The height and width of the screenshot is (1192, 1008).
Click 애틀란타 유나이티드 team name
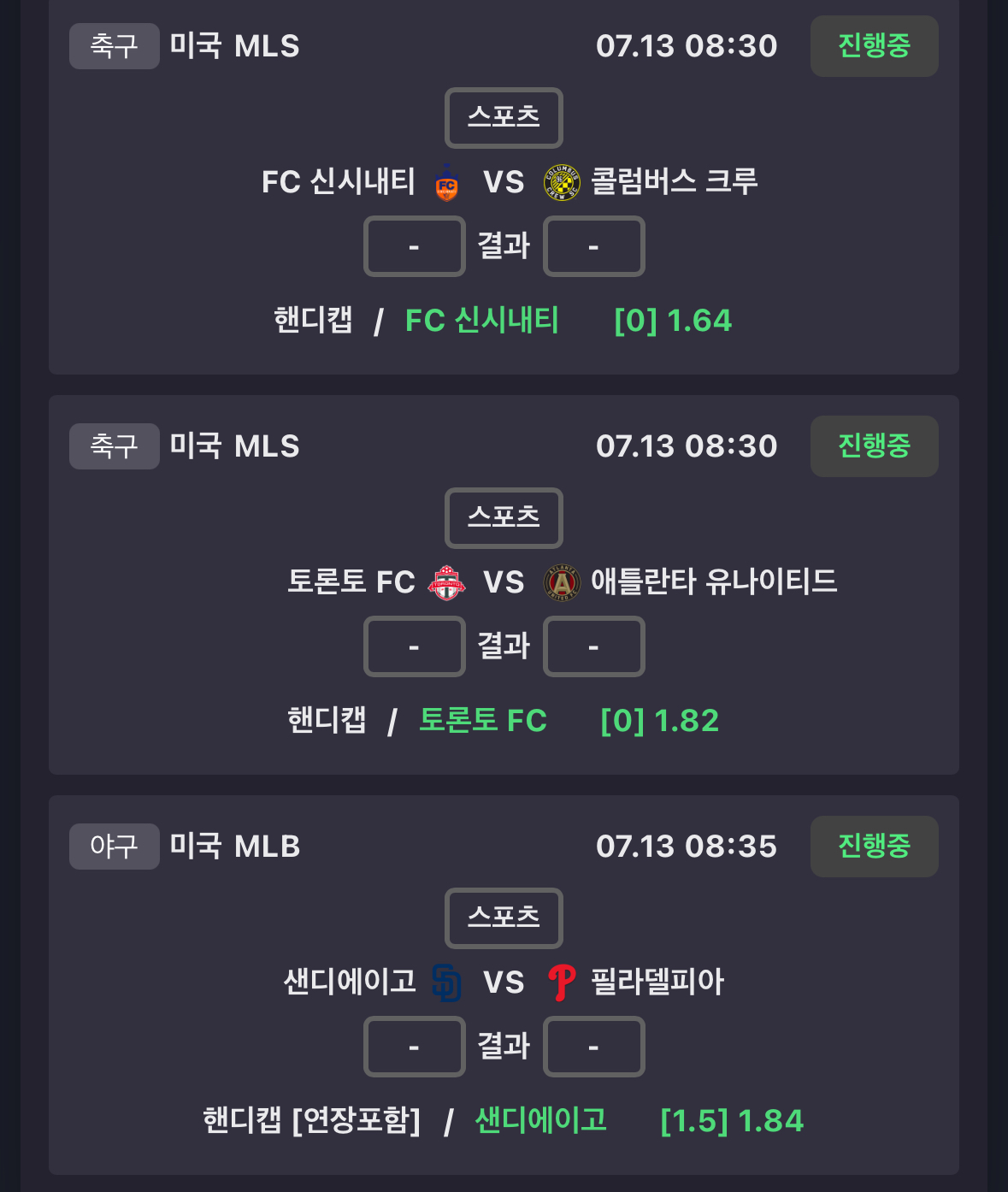(714, 582)
